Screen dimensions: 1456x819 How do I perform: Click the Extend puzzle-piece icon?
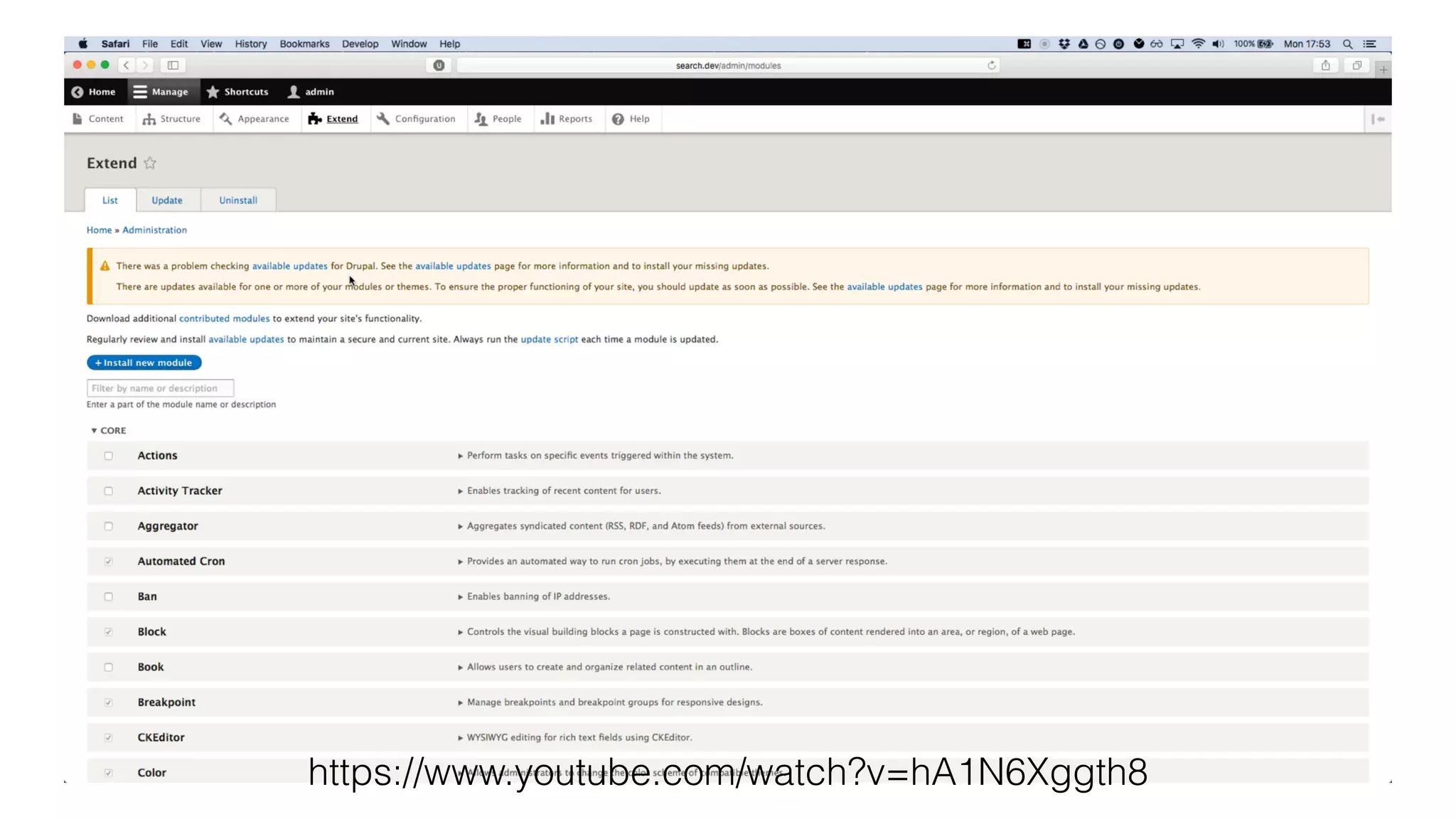pyautogui.click(x=314, y=119)
